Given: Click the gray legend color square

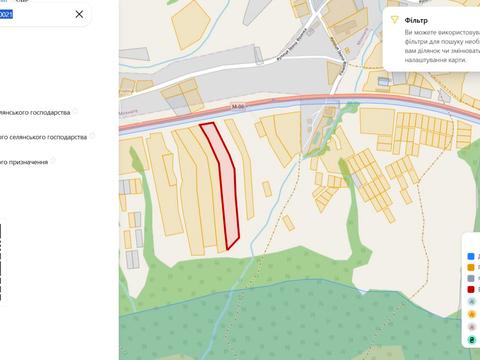Looking at the screenshot, I should tap(471, 278).
